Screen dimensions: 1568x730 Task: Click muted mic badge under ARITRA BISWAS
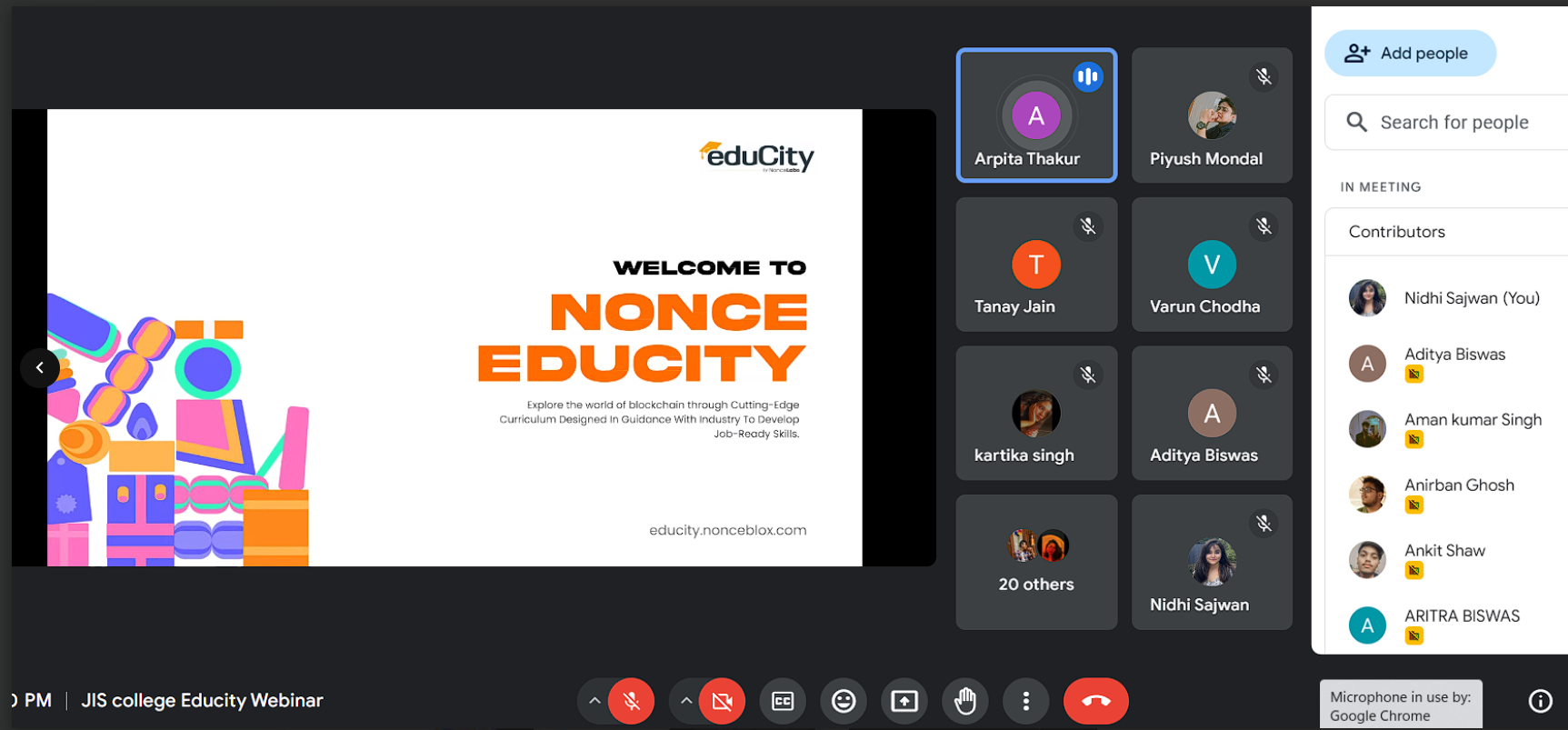click(1413, 636)
